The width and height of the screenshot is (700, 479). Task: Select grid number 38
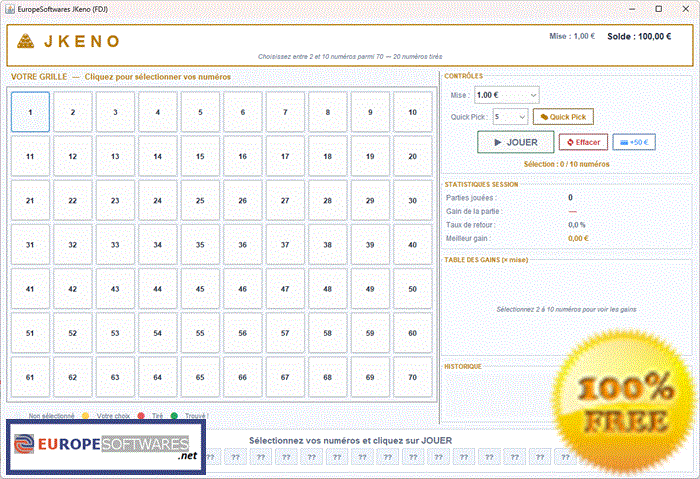click(328, 245)
